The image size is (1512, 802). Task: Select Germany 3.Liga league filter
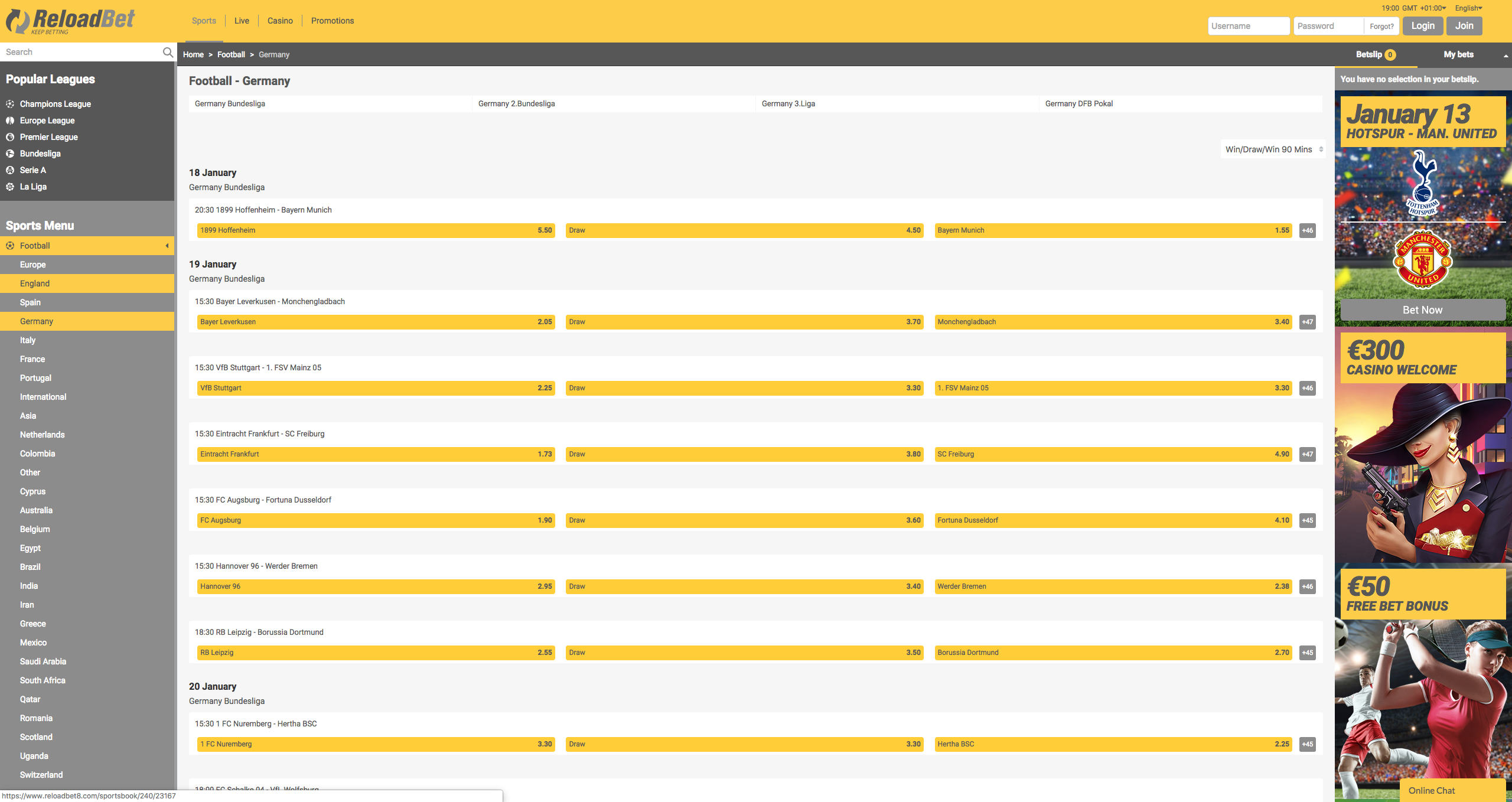[897, 104]
